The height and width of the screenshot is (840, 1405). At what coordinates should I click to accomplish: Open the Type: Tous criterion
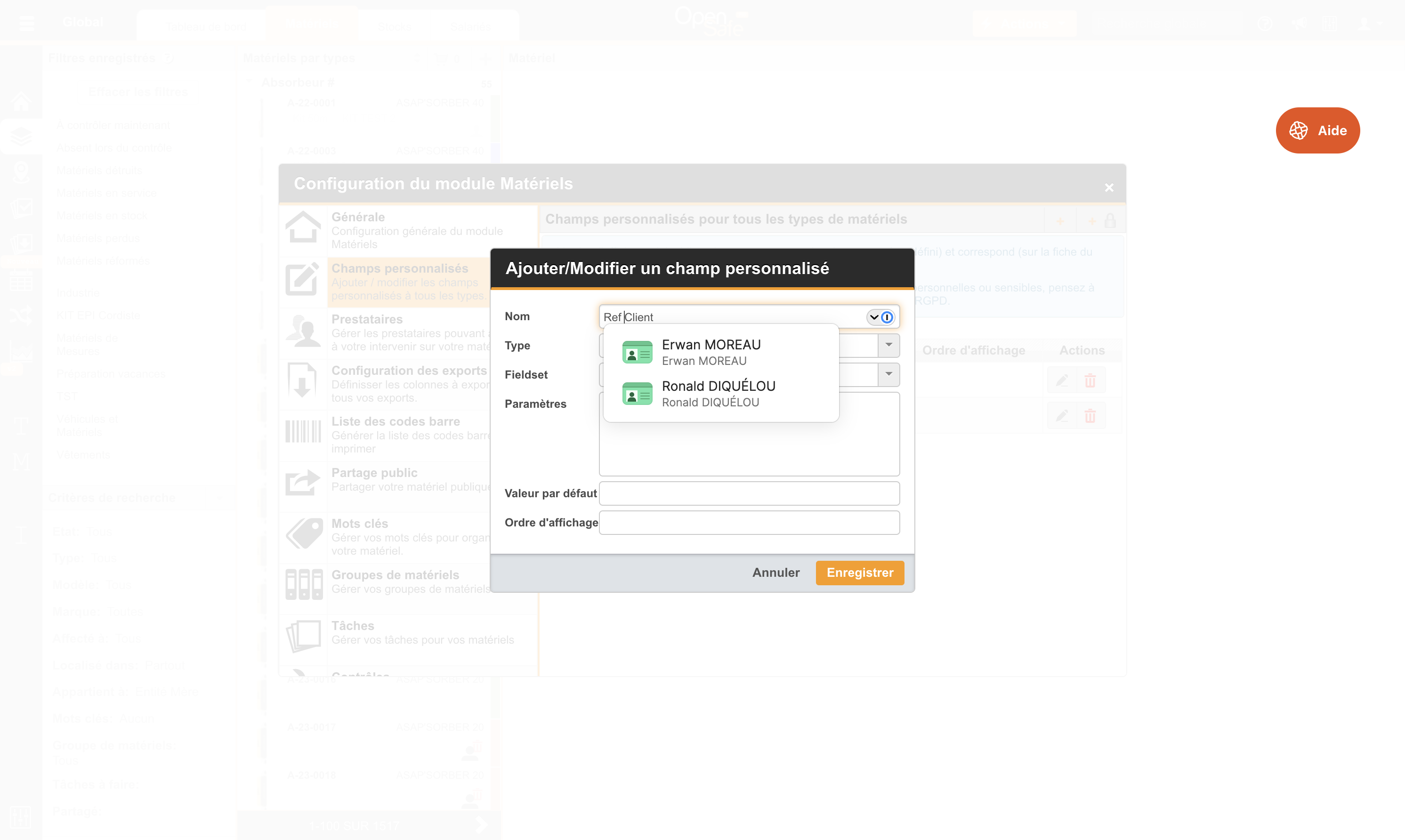click(x=84, y=558)
